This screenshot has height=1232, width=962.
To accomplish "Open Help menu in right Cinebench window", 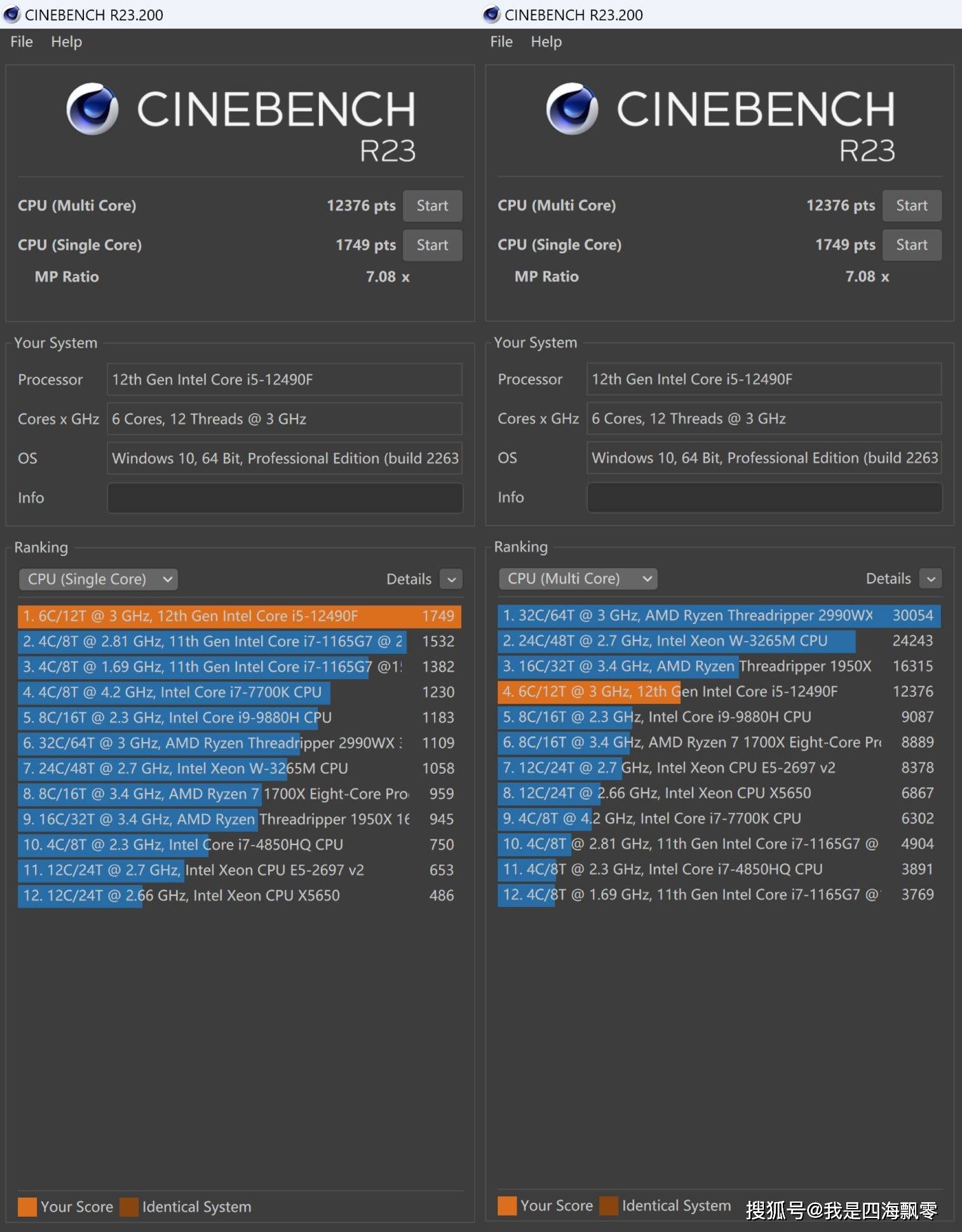I will click(x=546, y=42).
